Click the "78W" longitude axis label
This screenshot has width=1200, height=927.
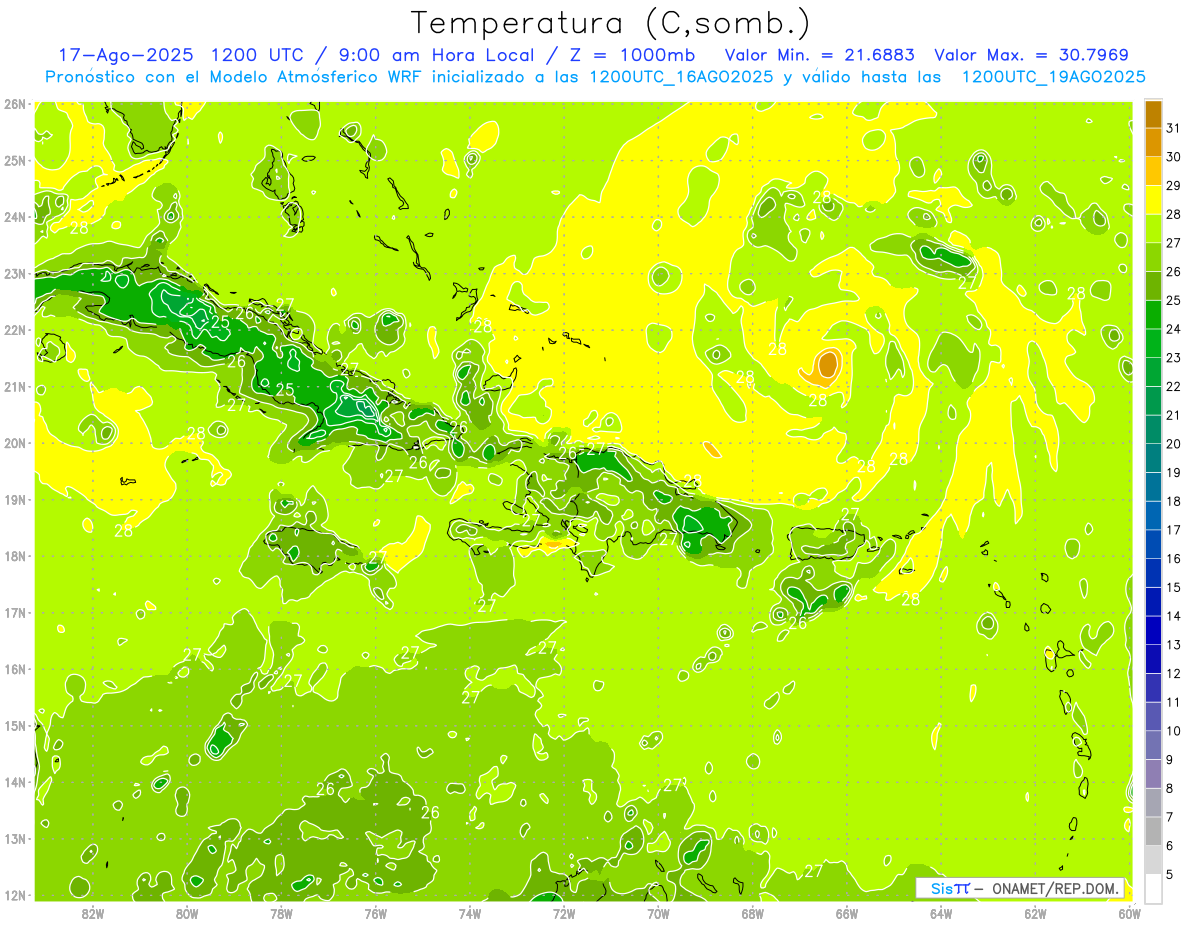tap(281, 913)
